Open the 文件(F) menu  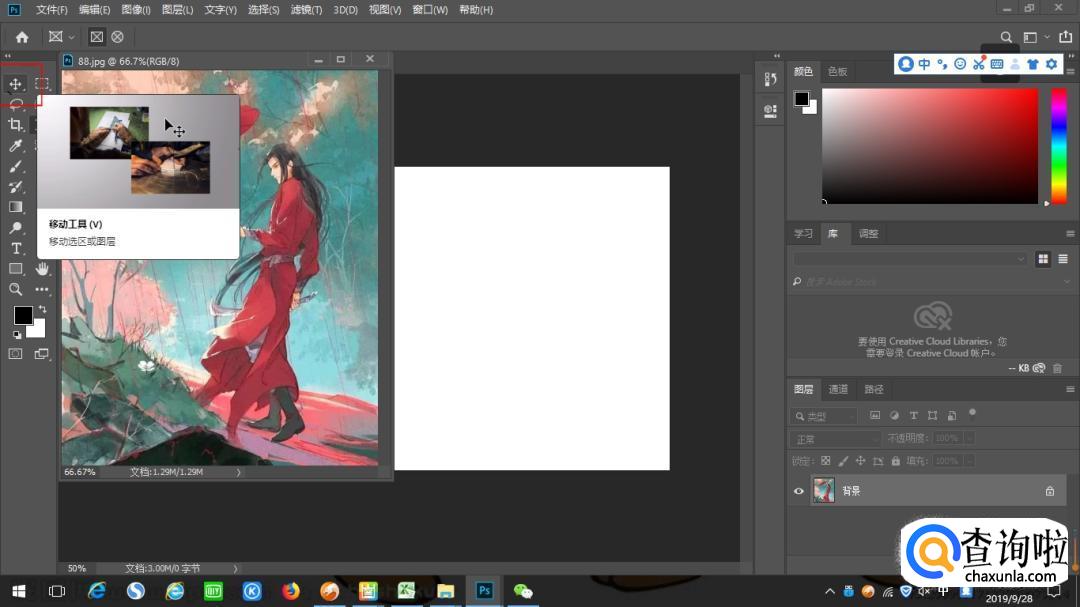point(52,10)
